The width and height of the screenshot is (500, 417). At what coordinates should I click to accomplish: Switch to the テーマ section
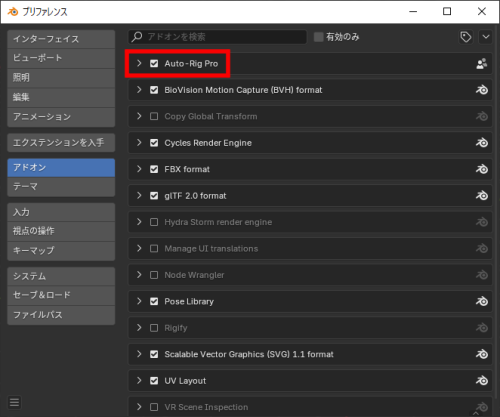tap(61, 187)
